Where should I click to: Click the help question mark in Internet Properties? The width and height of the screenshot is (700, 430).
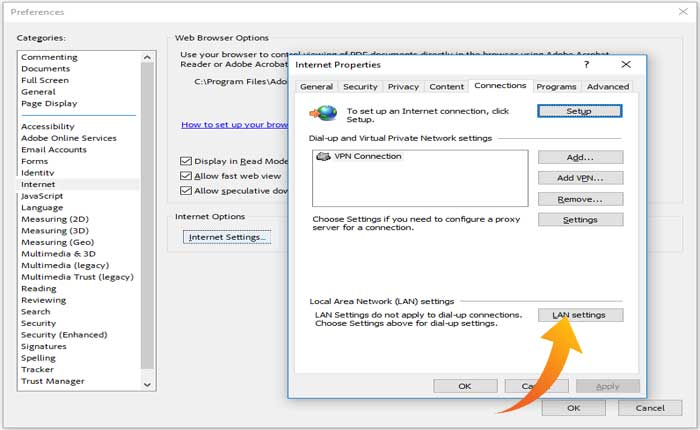(x=586, y=65)
